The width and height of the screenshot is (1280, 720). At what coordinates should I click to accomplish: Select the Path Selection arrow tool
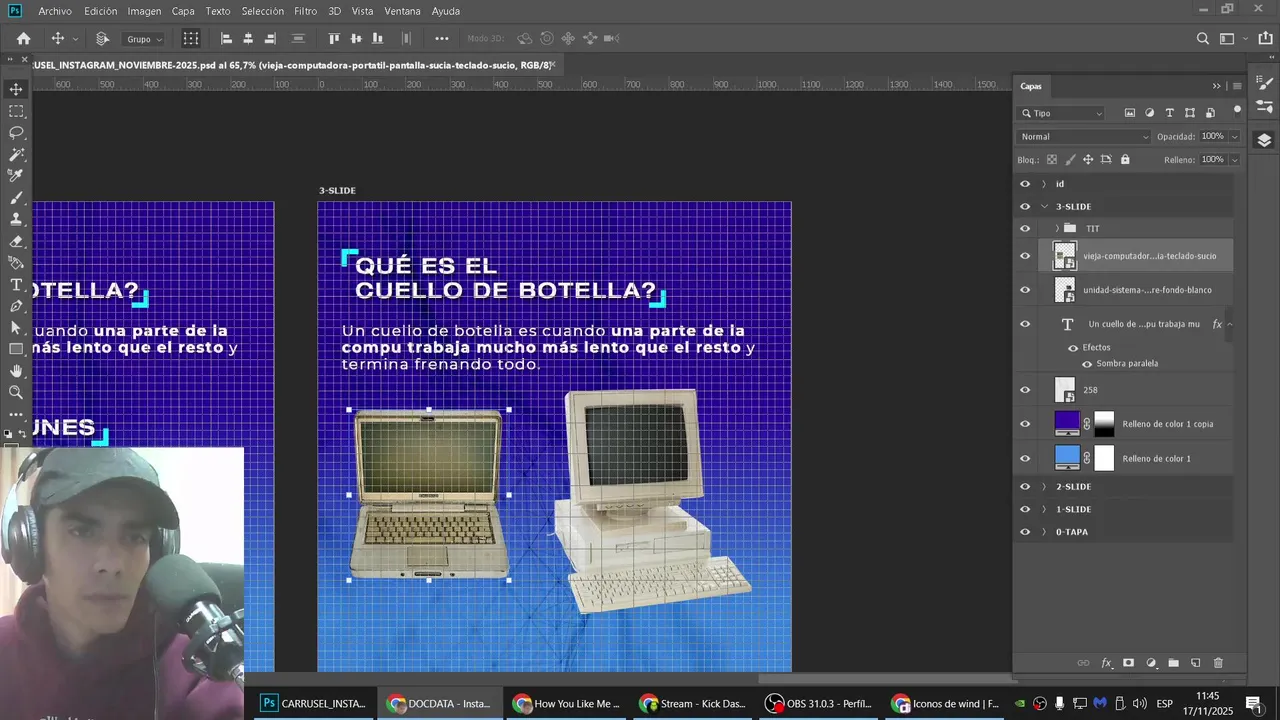tap(16, 328)
